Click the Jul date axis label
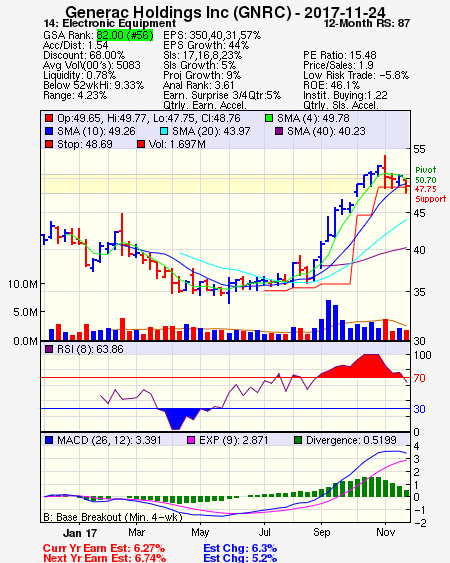Viewport: 450px width, 563px height. [265, 532]
